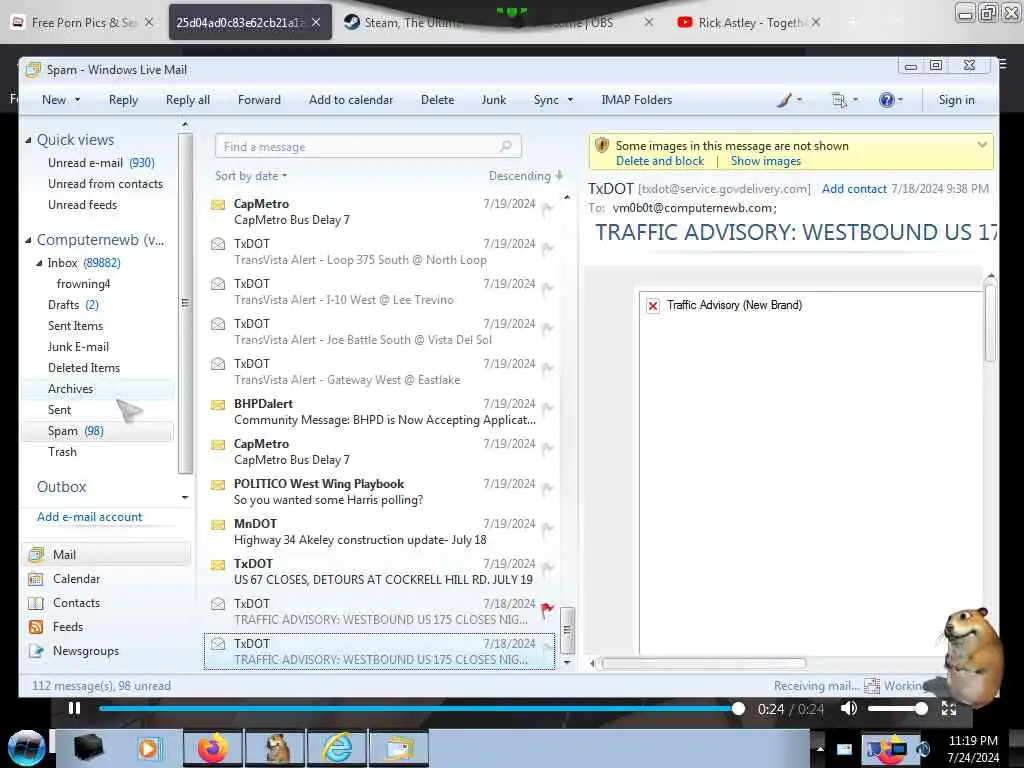Open Contacts via its book icon
This screenshot has width=1024, height=768.
point(36,603)
